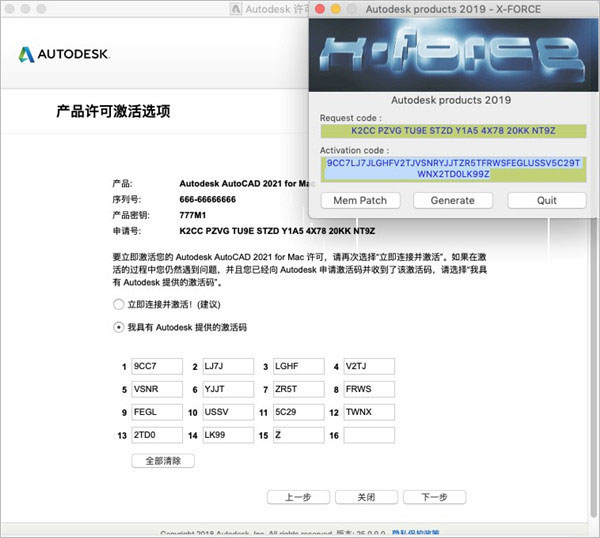Click activation code field 5 containing VSNR
600x538 pixels.
(157, 389)
